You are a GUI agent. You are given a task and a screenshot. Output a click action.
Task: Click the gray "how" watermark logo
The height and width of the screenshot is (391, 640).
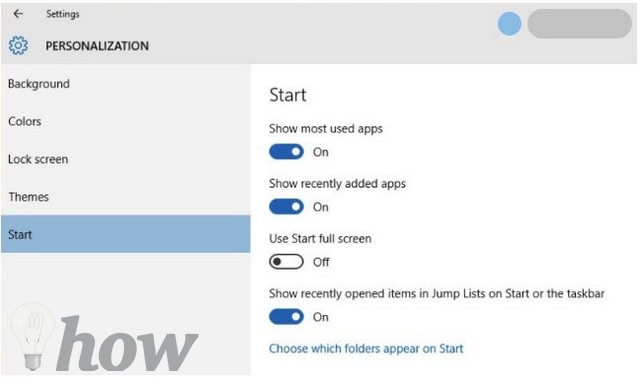click(127, 344)
